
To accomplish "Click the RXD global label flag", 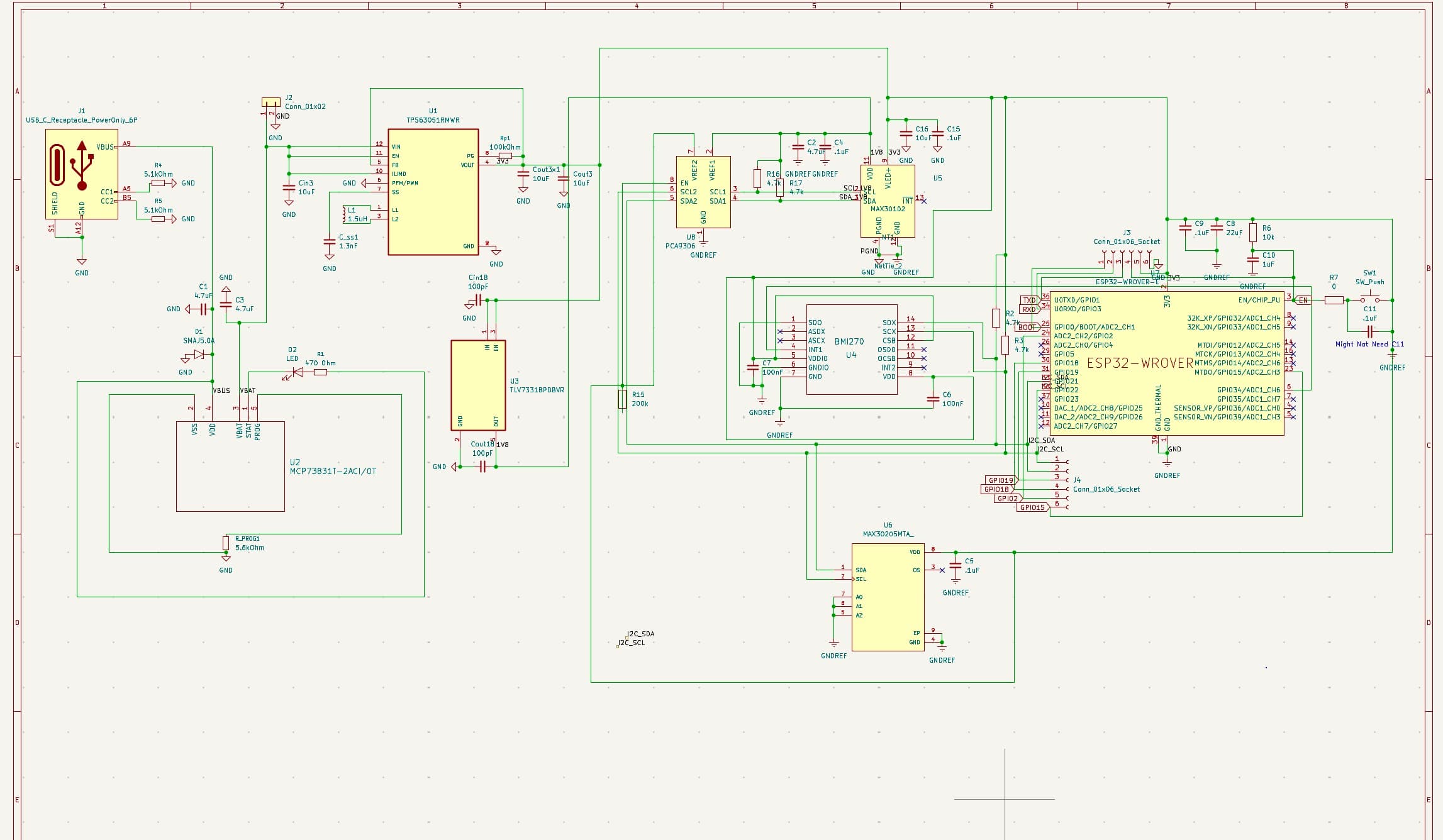I will click(x=1030, y=309).
